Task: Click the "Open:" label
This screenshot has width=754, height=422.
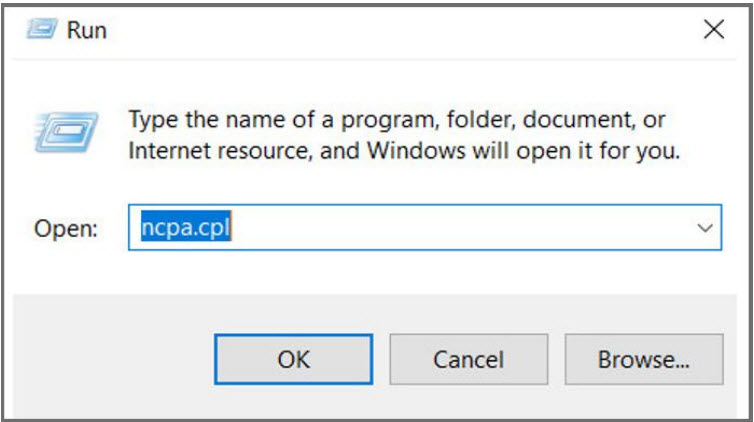Action: point(66,229)
